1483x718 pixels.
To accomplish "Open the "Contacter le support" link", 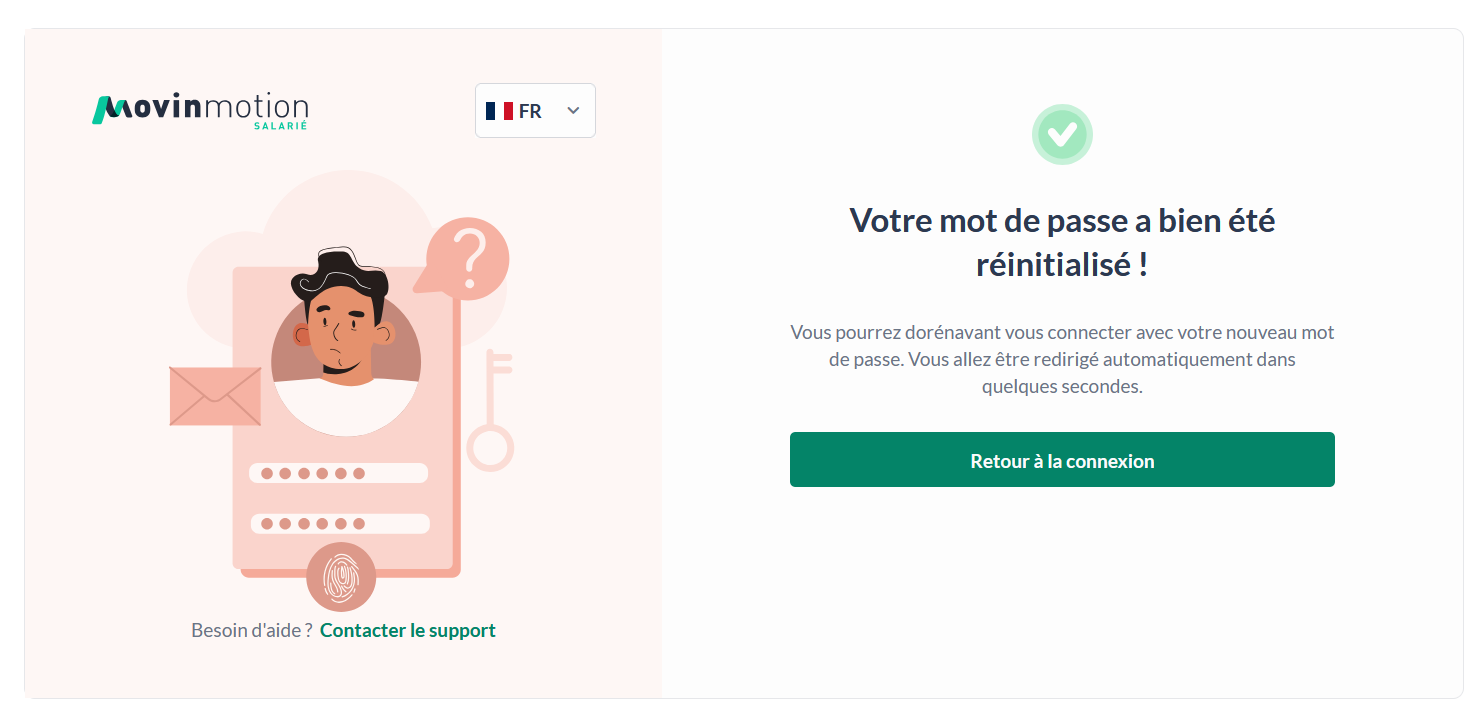I will pyautogui.click(x=408, y=630).
